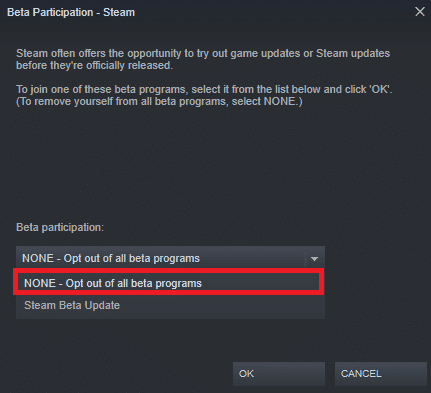Apply the beta choice by clicking OK
This screenshot has height=393, width=431.
[x=279, y=374]
